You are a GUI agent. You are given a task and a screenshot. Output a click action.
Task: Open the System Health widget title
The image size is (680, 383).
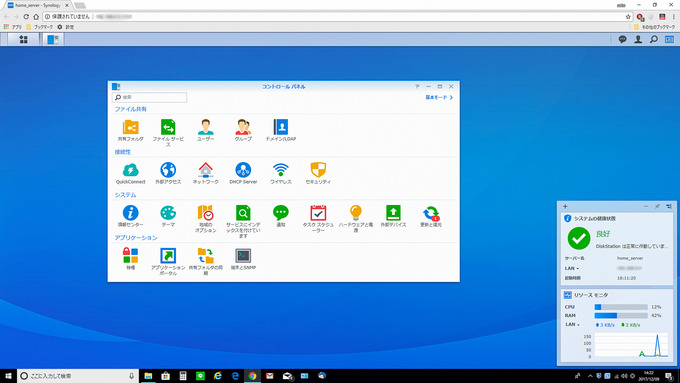(595, 218)
